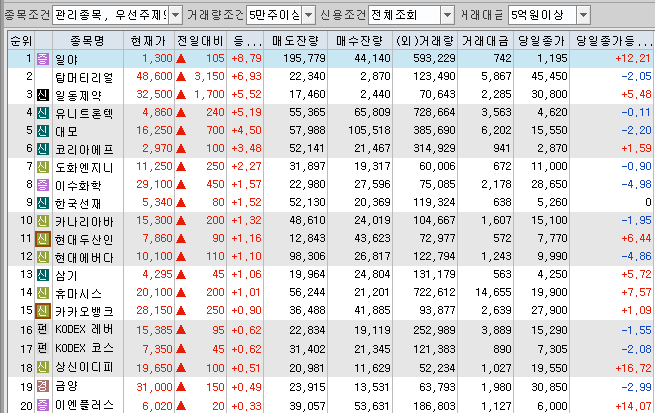
Task: Click the up arrow in 금양 row
Action: [x=181, y=388]
